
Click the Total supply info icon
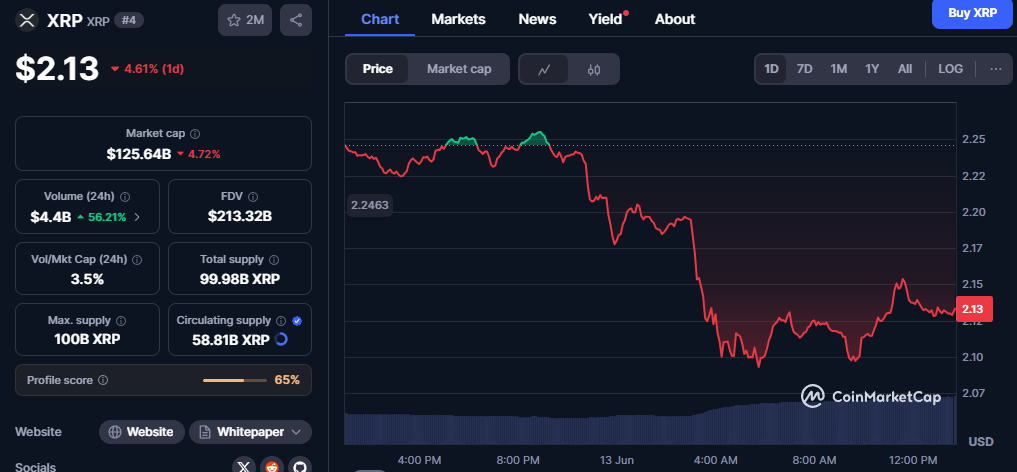[x=274, y=259]
